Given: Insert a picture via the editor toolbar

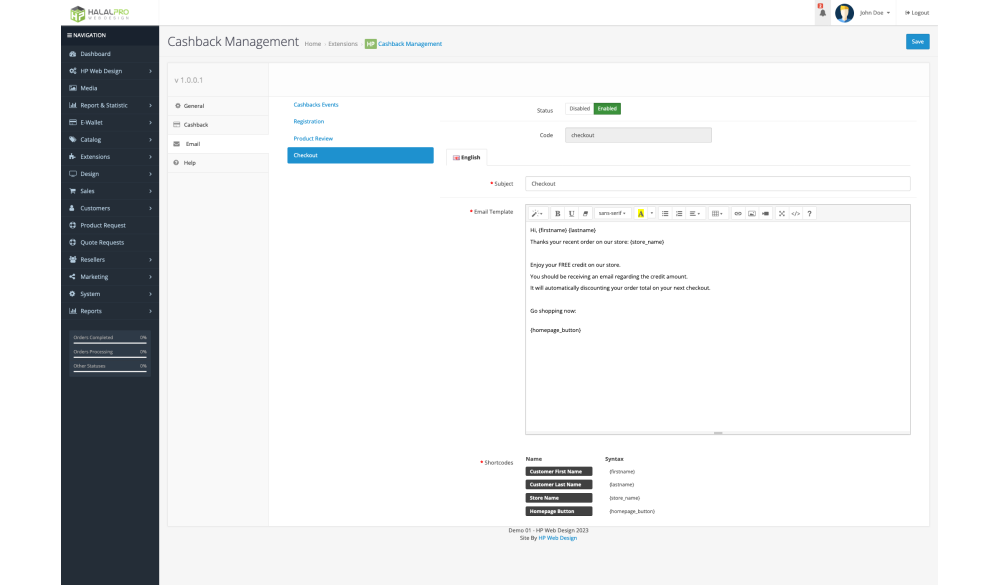Looking at the screenshot, I should [x=752, y=213].
